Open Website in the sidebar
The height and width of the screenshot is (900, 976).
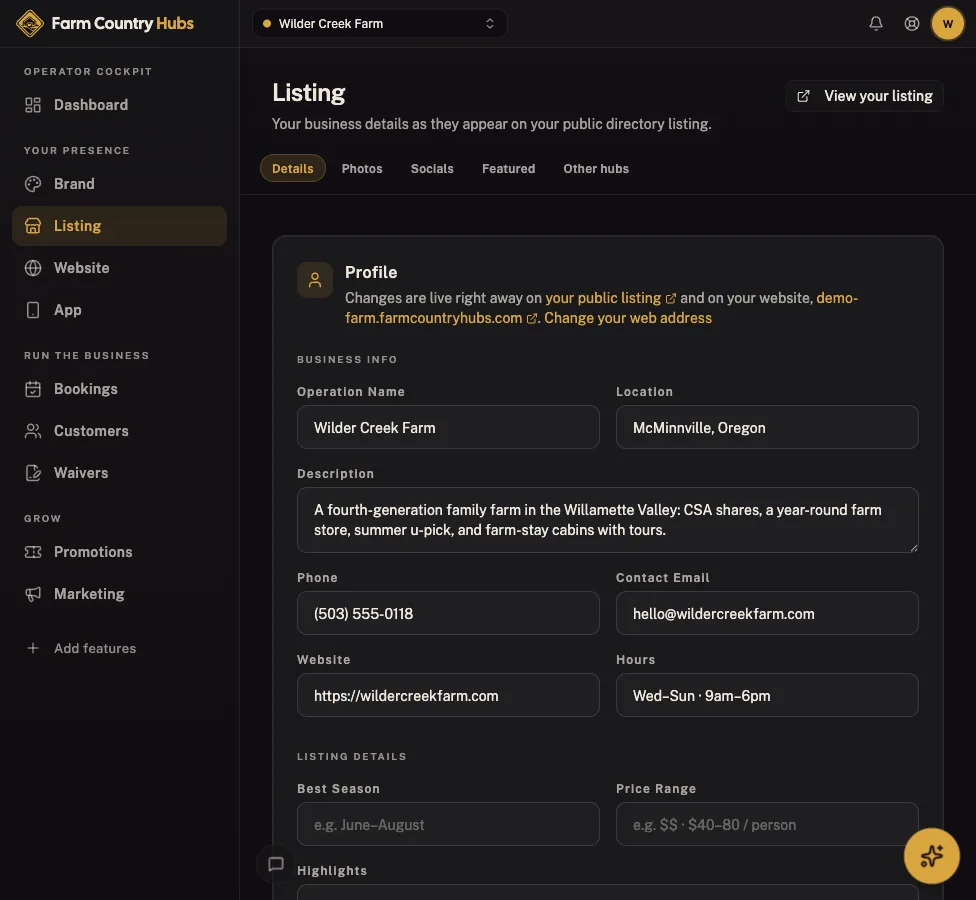pyautogui.click(x=120, y=268)
